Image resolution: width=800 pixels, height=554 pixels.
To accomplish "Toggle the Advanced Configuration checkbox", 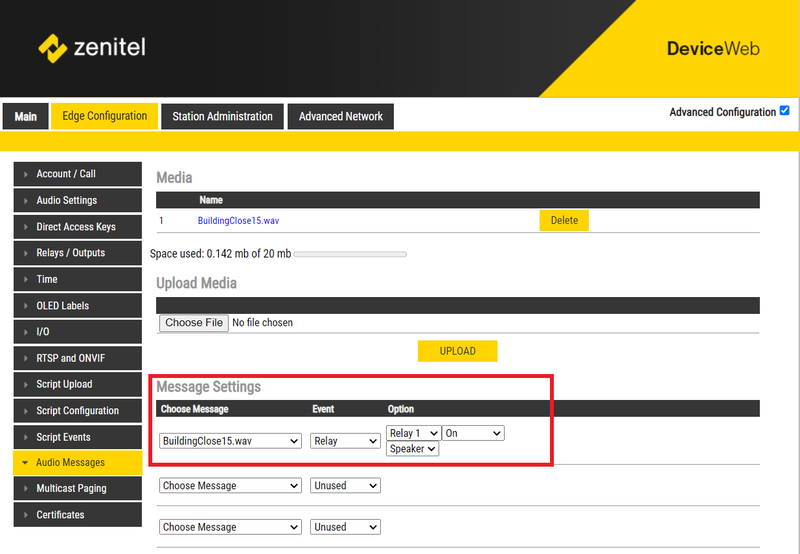I will (x=784, y=111).
